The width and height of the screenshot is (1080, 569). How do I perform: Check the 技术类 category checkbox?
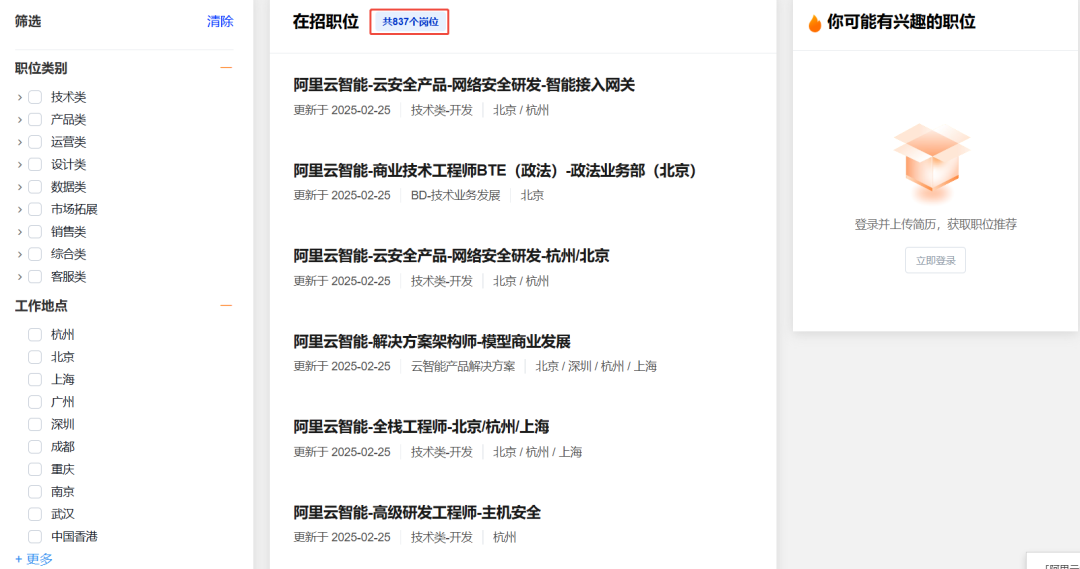pyautogui.click(x=35, y=97)
